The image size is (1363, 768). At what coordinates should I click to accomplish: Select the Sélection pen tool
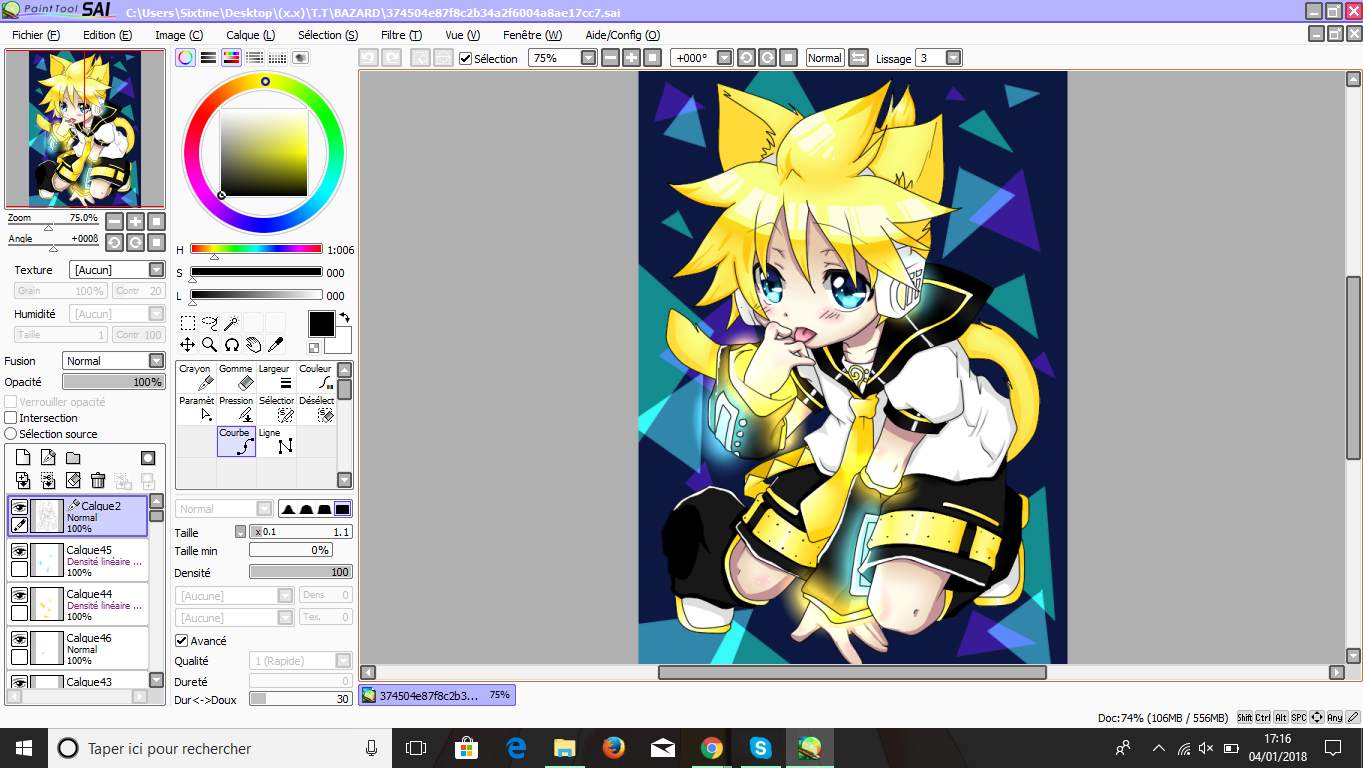[x=276, y=409]
